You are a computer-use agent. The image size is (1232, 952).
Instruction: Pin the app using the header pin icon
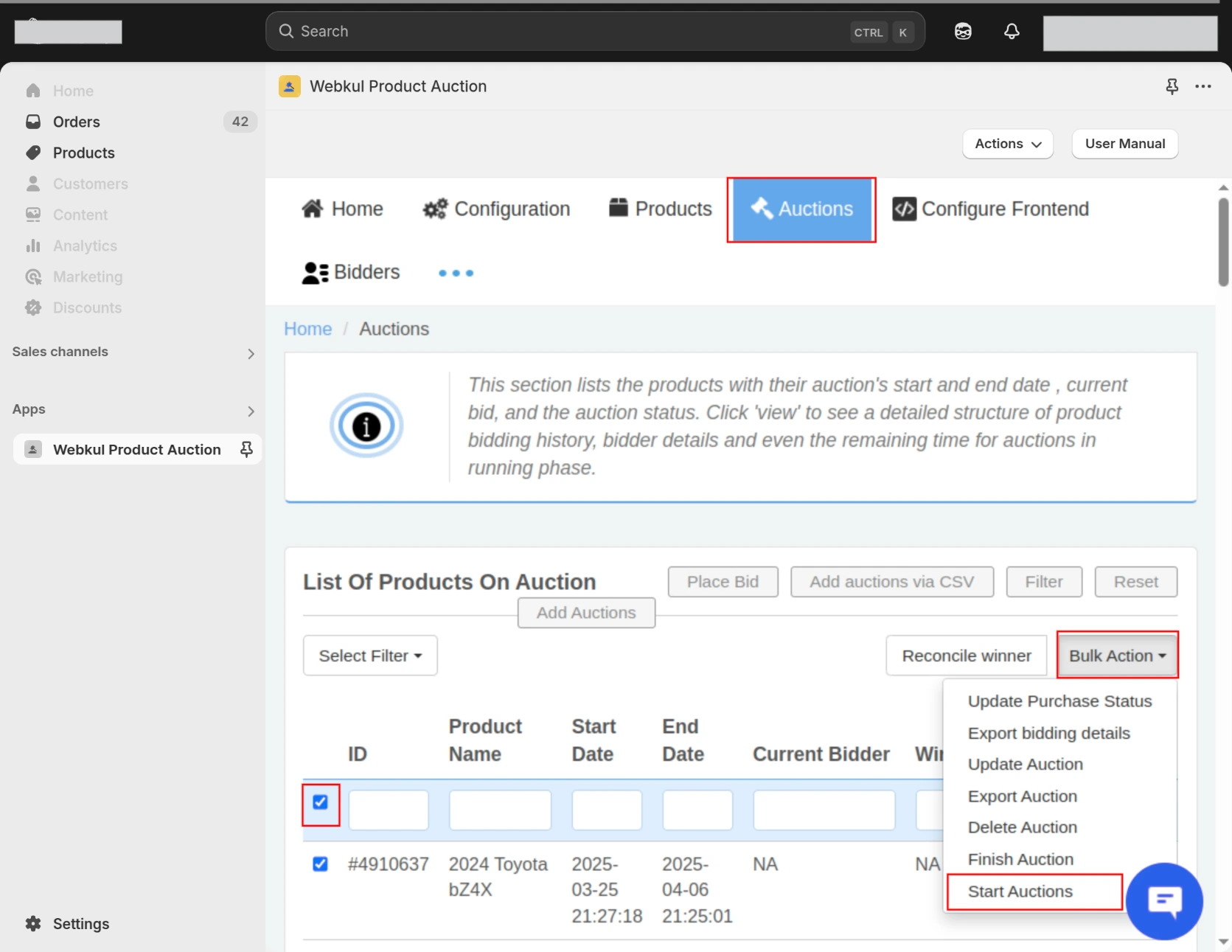tap(1172, 87)
